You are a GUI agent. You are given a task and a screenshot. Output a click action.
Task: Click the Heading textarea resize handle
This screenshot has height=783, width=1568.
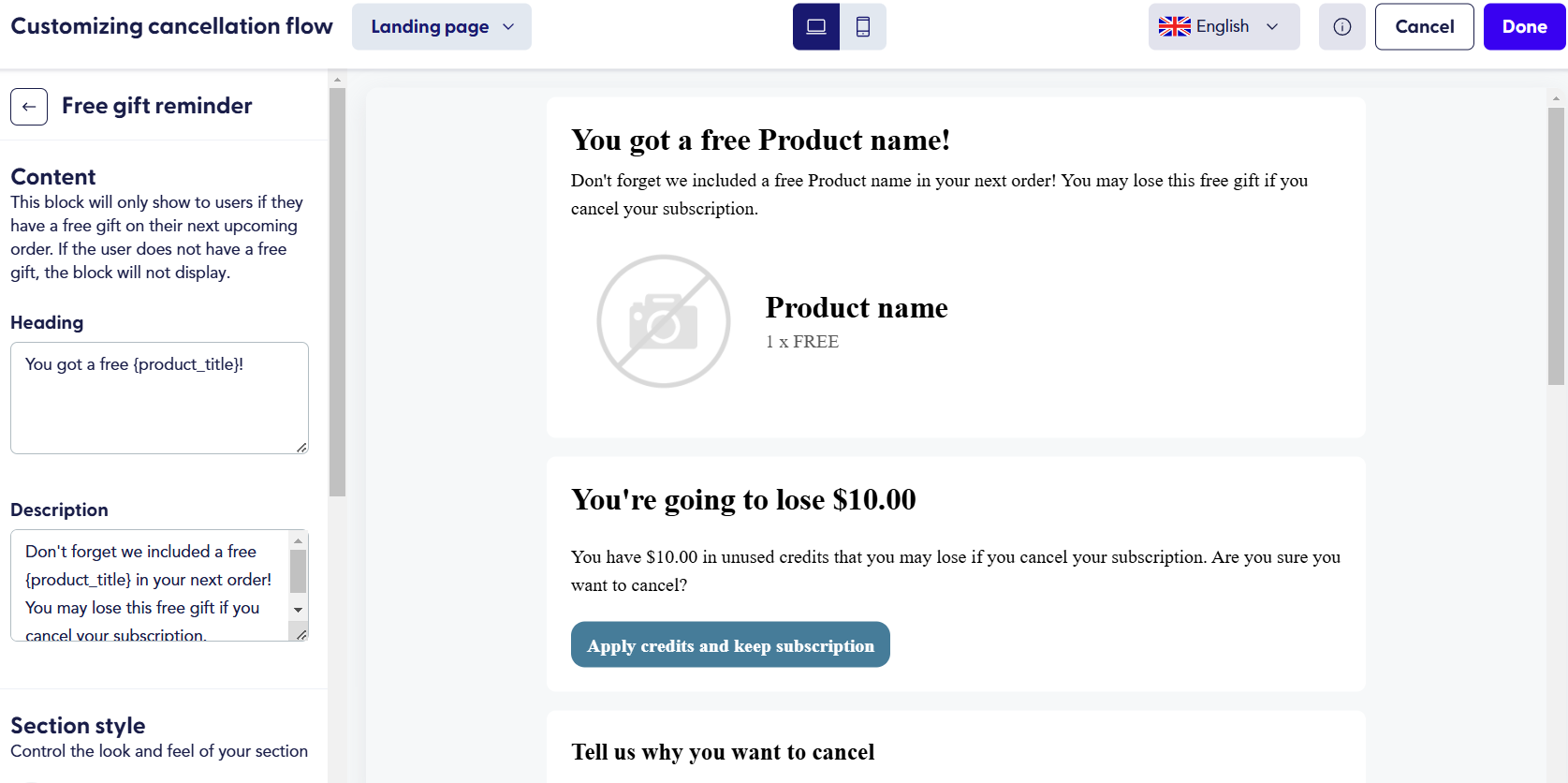(301, 448)
